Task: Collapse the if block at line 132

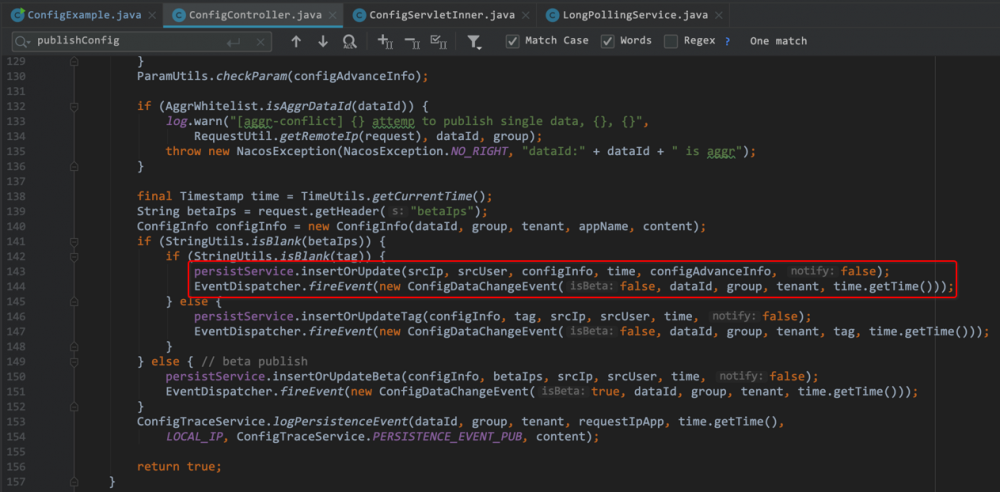Action: pos(74,106)
